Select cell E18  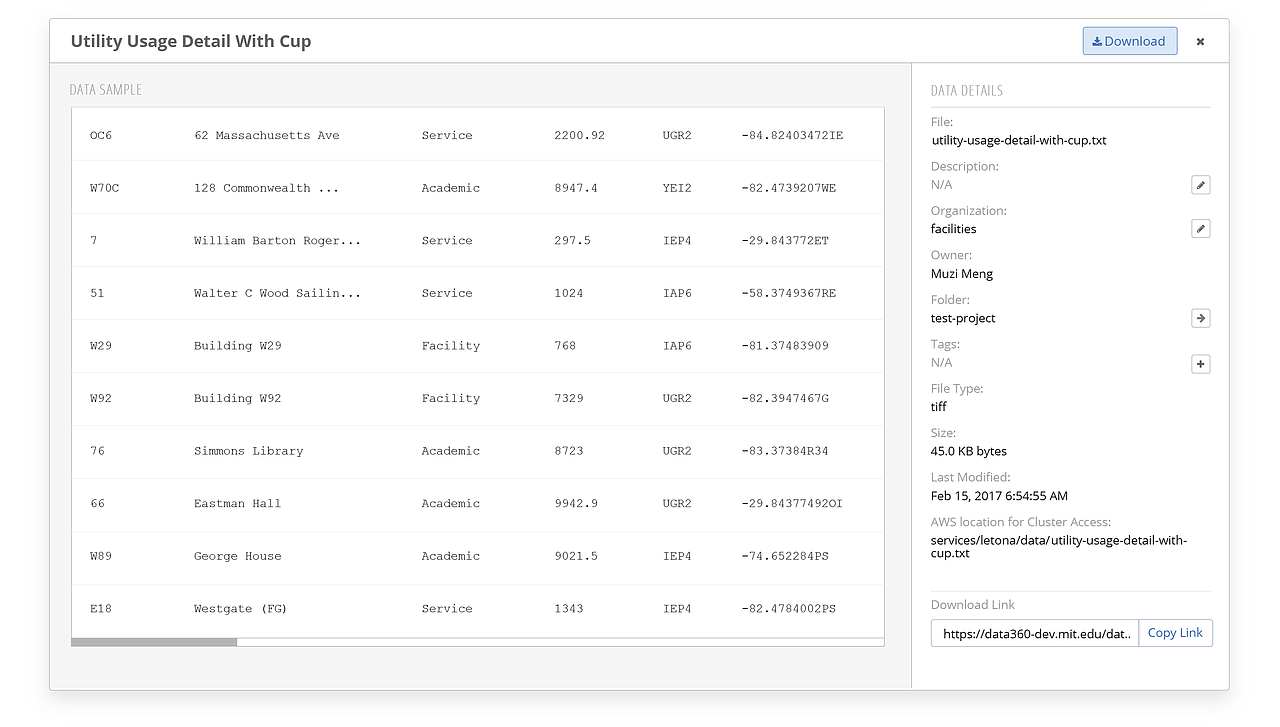101,609
